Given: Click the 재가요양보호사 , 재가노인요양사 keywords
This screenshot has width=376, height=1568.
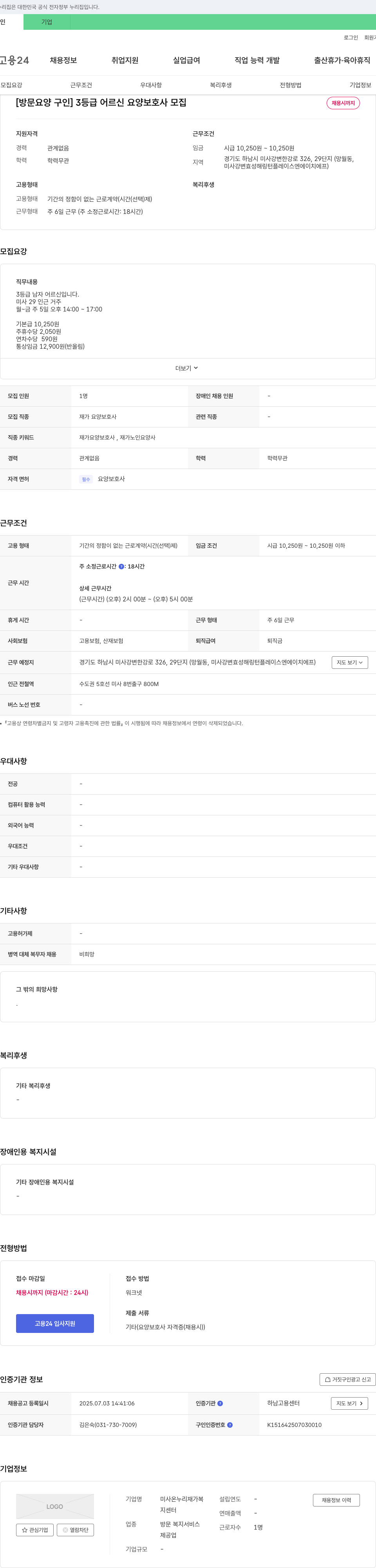Looking at the screenshot, I should point(117,438).
